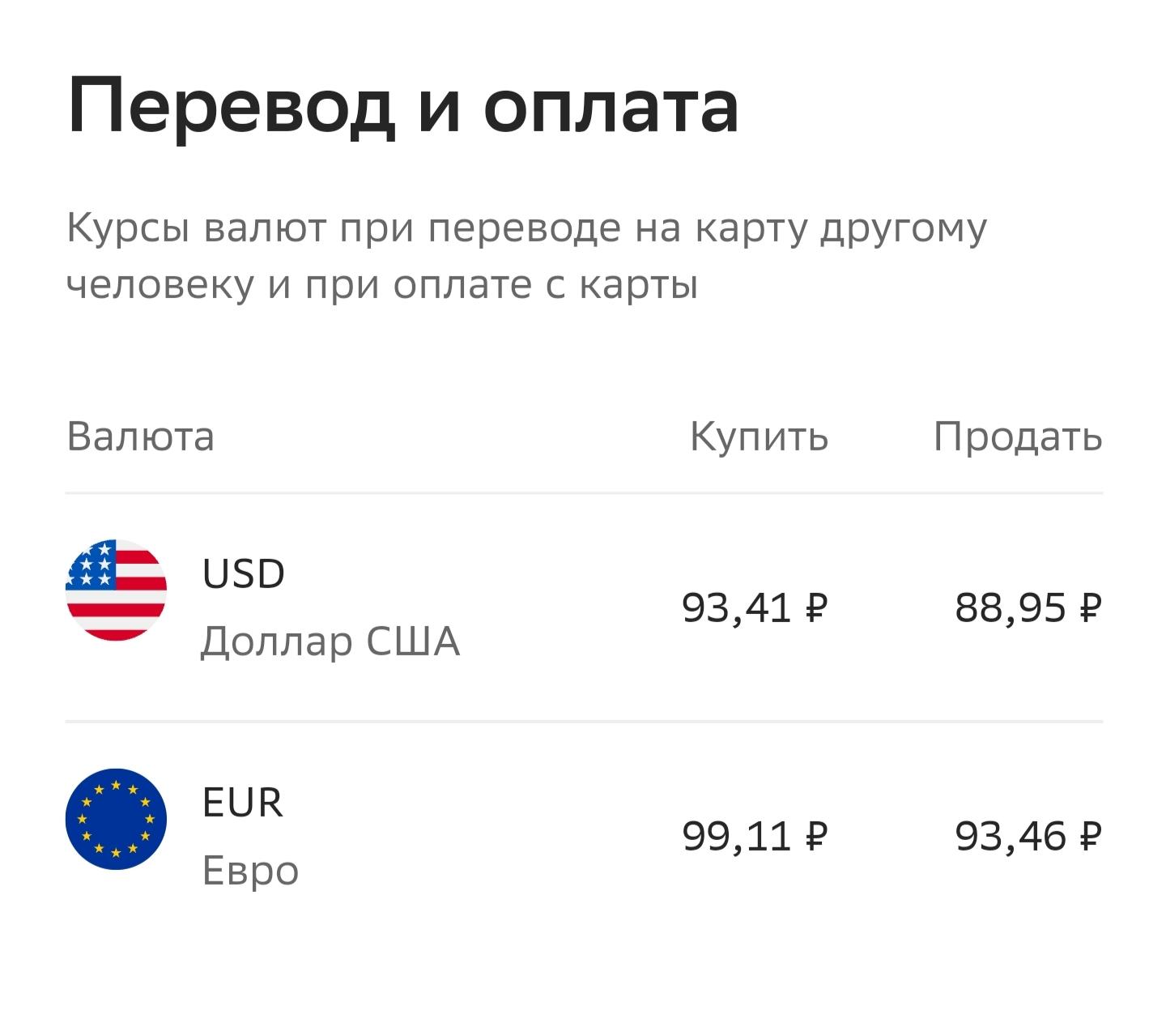The image size is (1166, 1036).
Task: Click the US flag icon
Action: pos(116,590)
